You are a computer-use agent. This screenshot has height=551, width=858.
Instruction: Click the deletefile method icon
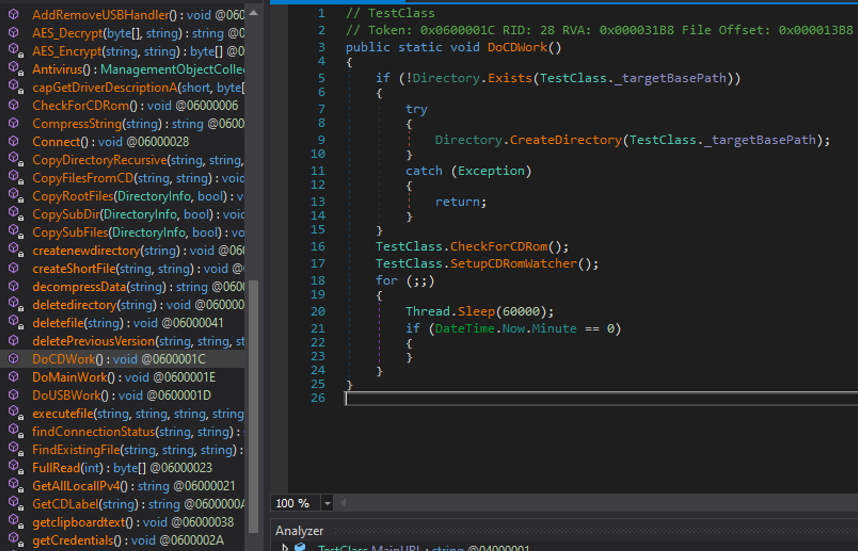click(x=15, y=323)
